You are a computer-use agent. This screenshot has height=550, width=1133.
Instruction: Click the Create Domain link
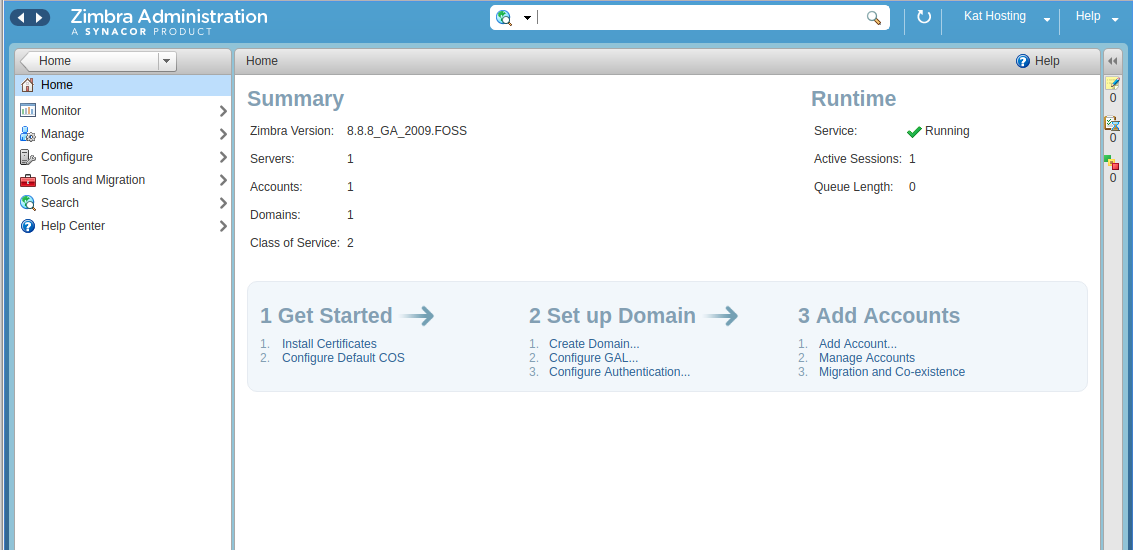coord(594,344)
